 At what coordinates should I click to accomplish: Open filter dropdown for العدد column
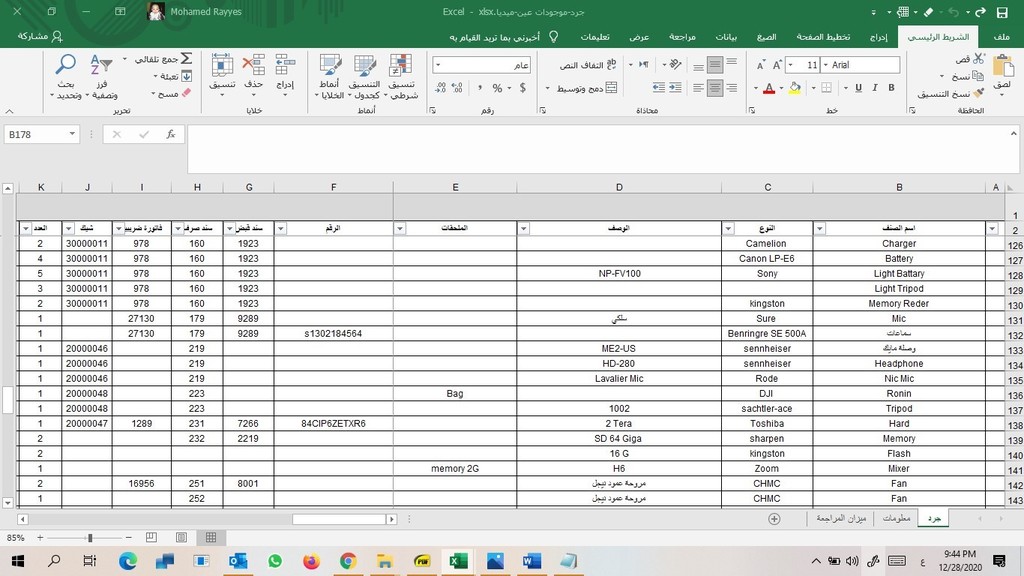tap(25, 228)
